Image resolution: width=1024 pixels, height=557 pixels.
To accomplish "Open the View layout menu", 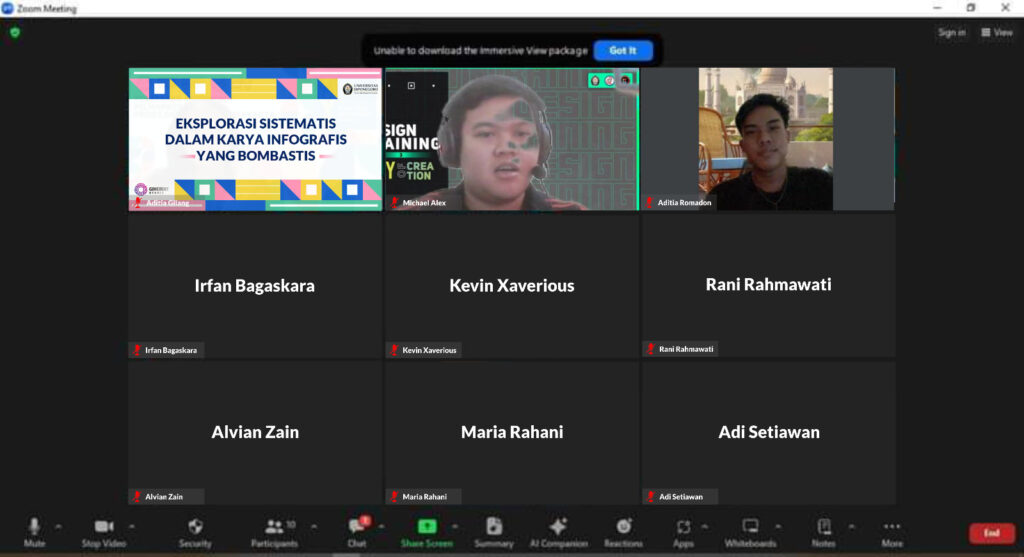I will coord(997,33).
